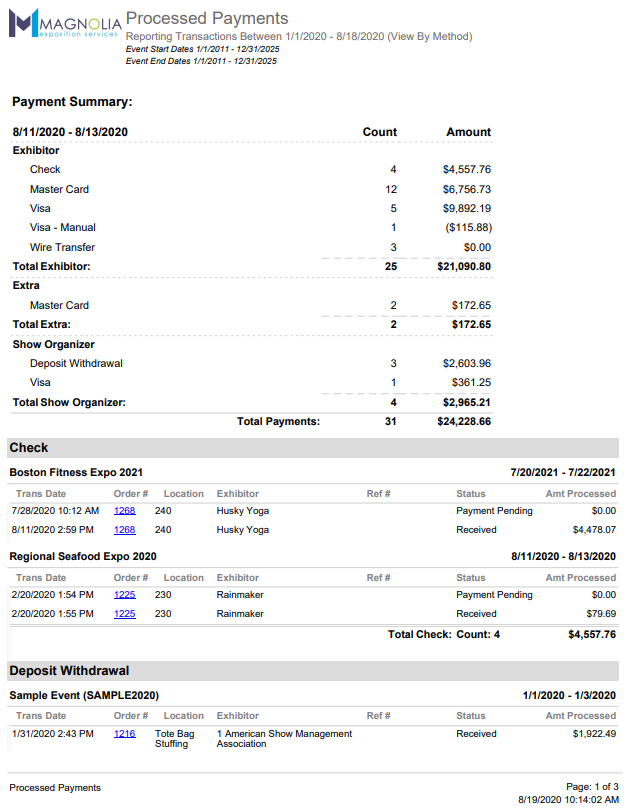Select the gray Check section header
Screen dimensions: 629x809
pyautogui.click(x=29, y=447)
